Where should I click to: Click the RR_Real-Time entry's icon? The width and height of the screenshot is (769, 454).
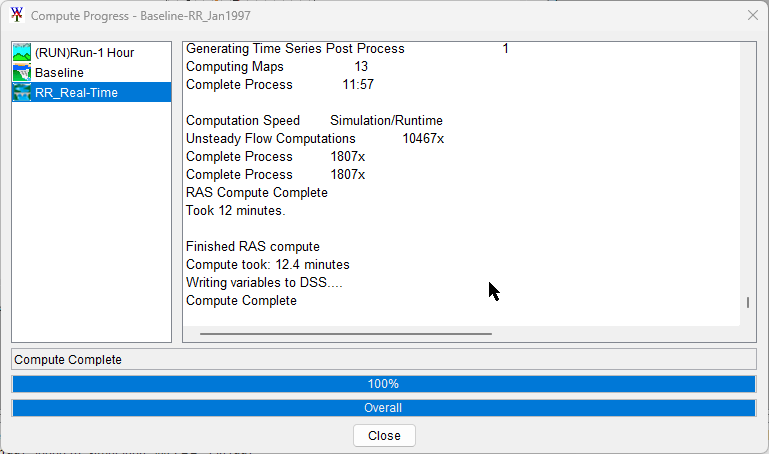pyautogui.click(x=22, y=92)
